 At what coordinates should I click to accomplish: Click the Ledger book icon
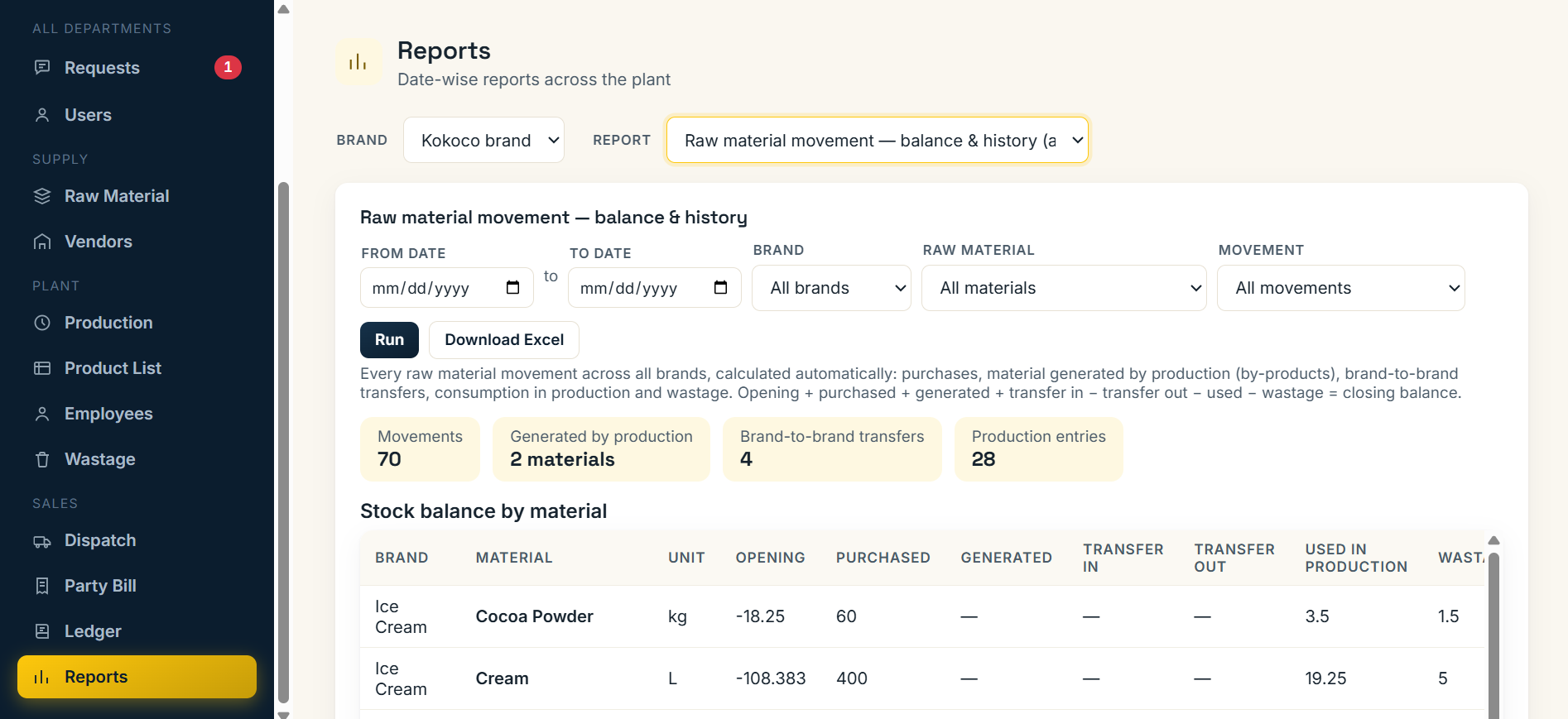42,631
